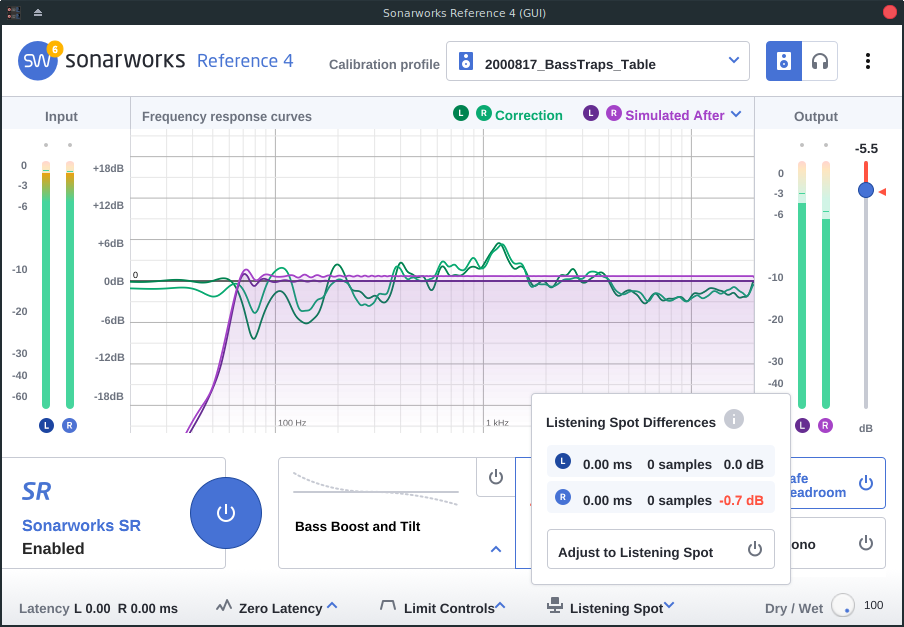Toggle left channel Correction curve
904x627 pixels.
coord(461,113)
